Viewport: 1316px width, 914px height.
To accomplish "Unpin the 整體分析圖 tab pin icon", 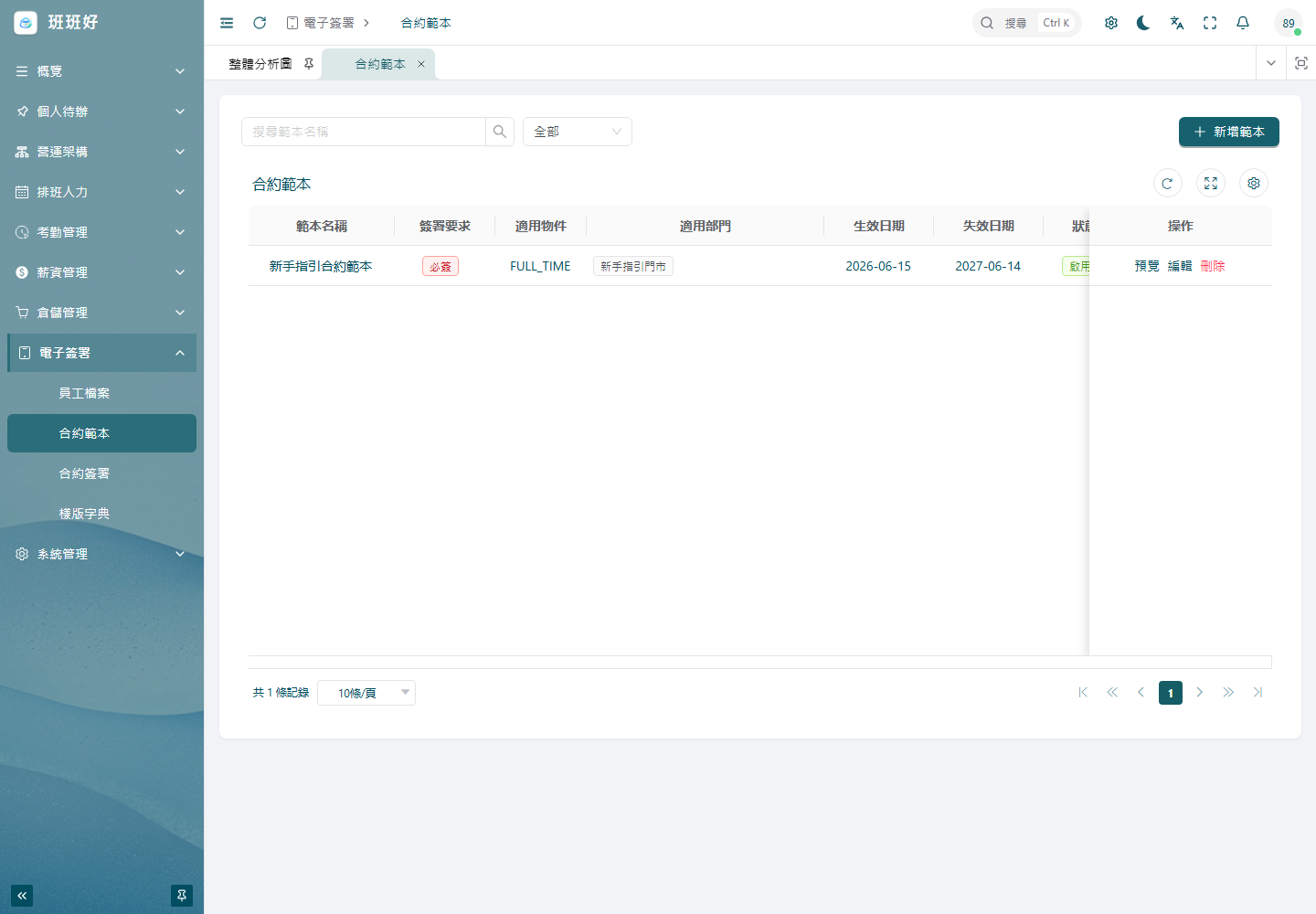I will [x=309, y=64].
